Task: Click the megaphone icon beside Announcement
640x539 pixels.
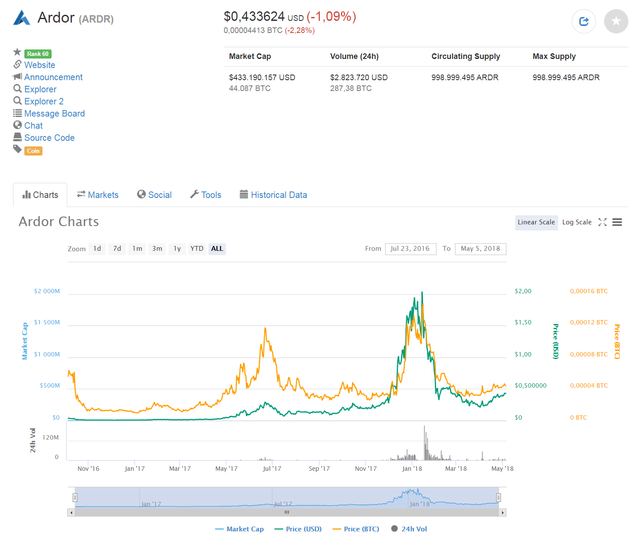Action: [17, 76]
